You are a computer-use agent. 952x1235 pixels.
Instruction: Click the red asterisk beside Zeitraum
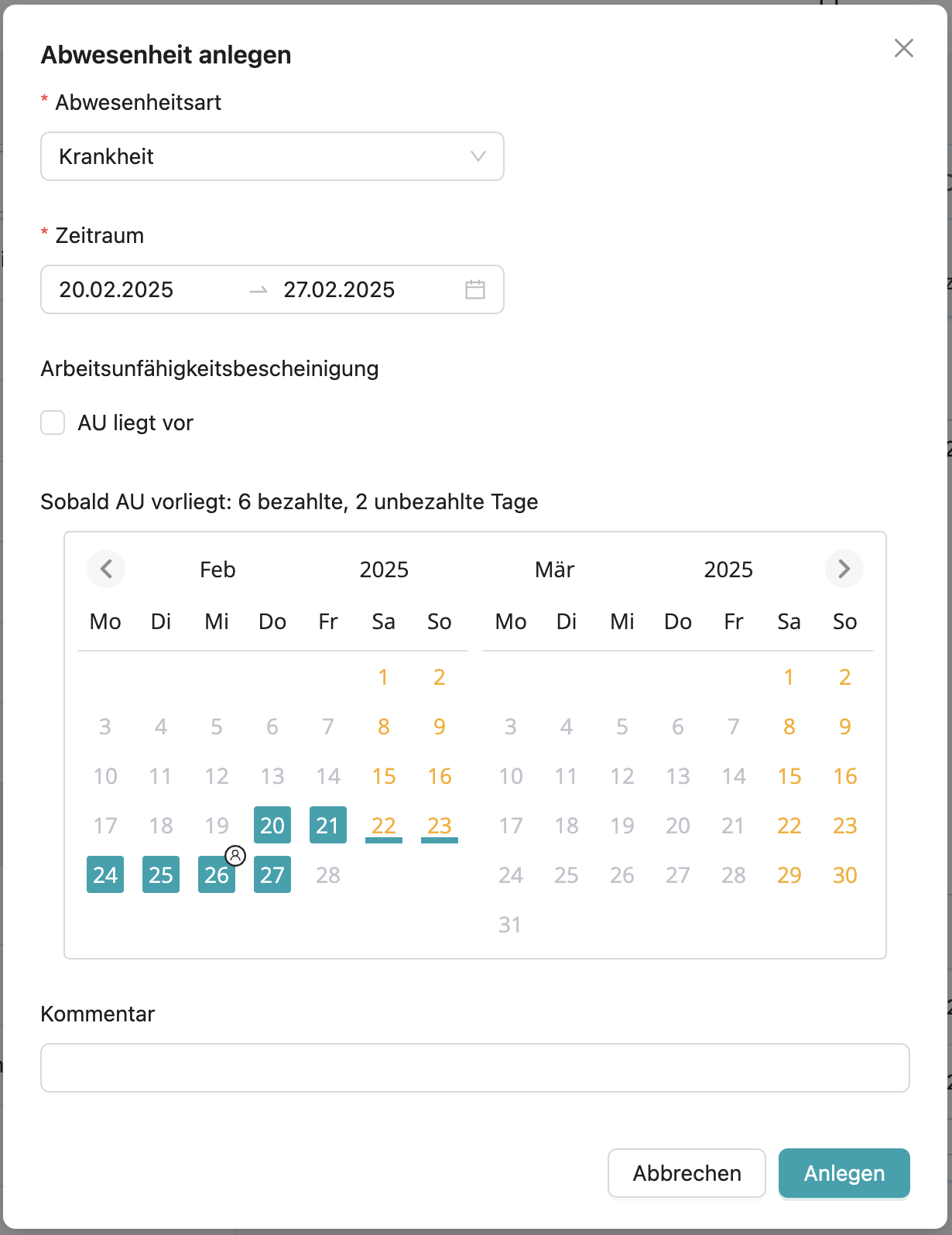(43, 234)
